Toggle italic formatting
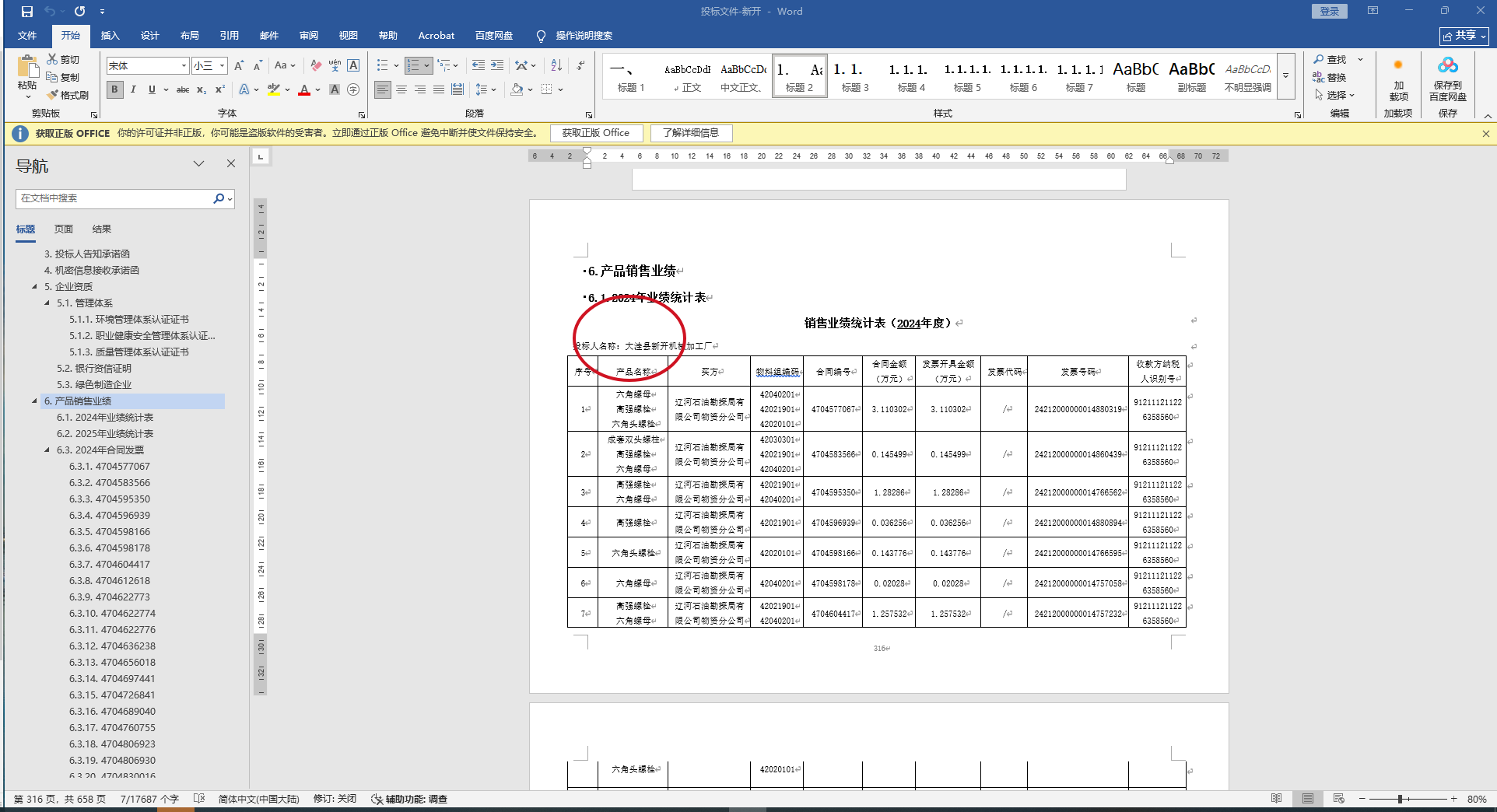The image size is (1497, 812). 133,89
